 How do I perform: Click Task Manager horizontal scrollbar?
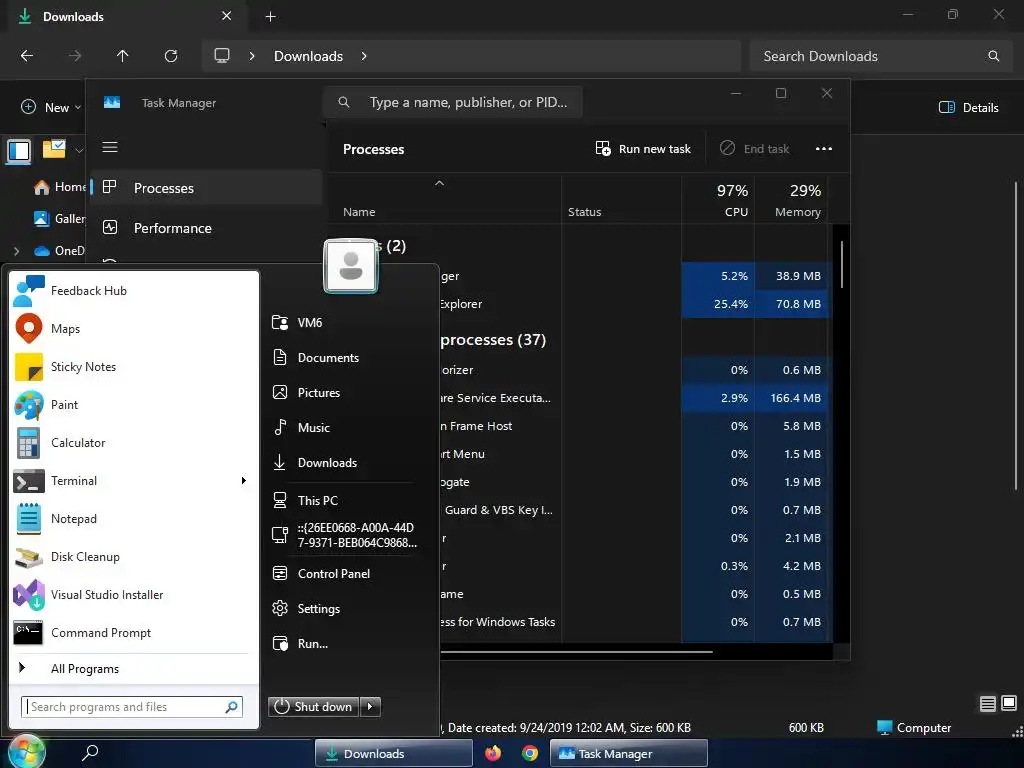coord(576,651)
